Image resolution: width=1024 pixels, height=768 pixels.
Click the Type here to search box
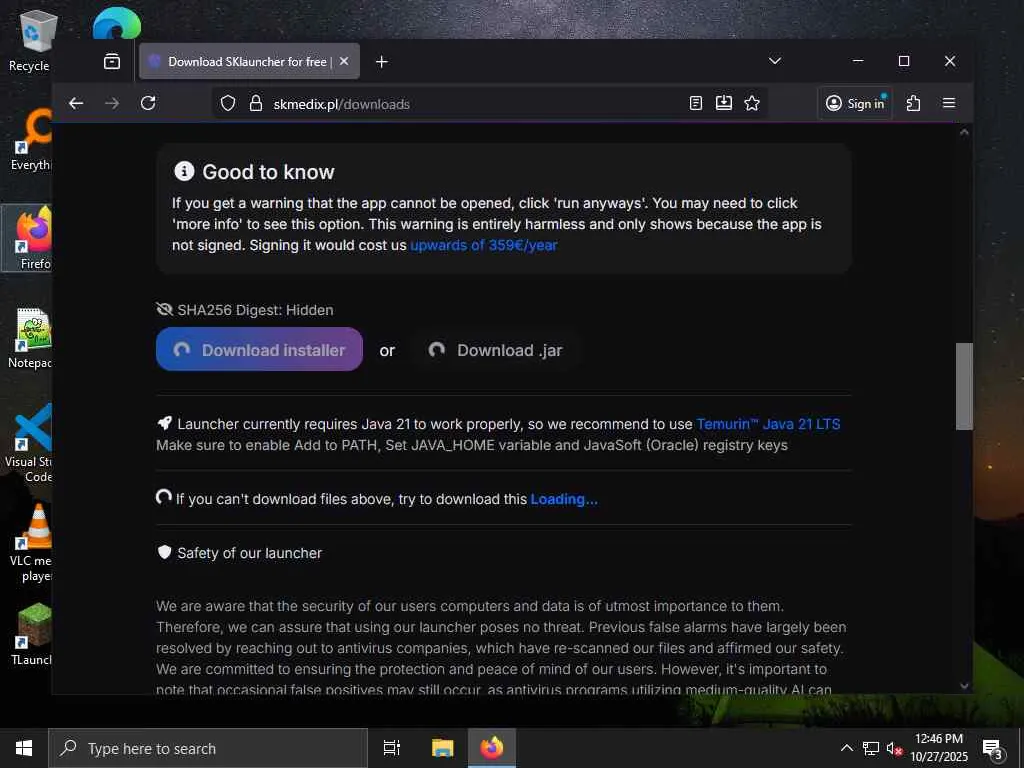tap(208, 748)
